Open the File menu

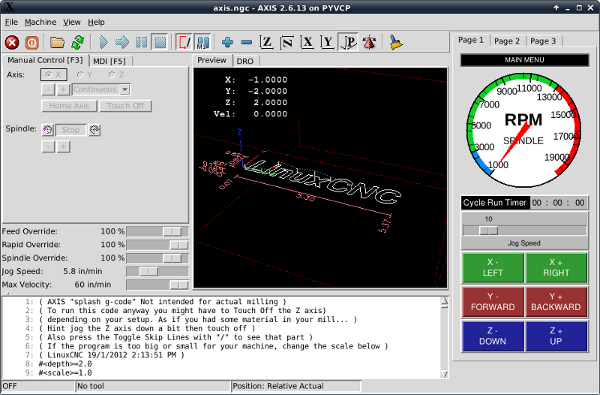(x=11, y=22)
